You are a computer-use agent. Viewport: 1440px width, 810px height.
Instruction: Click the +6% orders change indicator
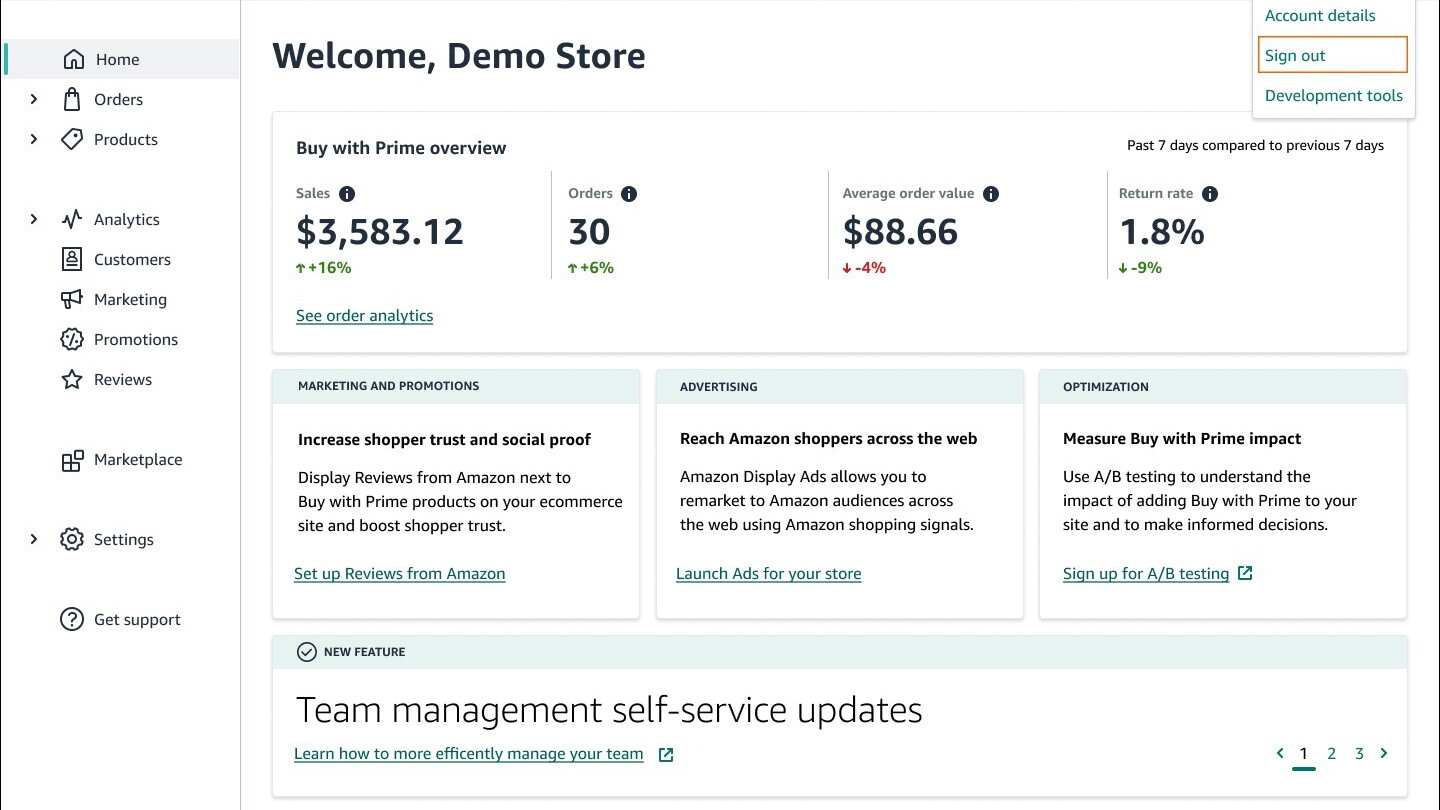click(x=591, y=268)
